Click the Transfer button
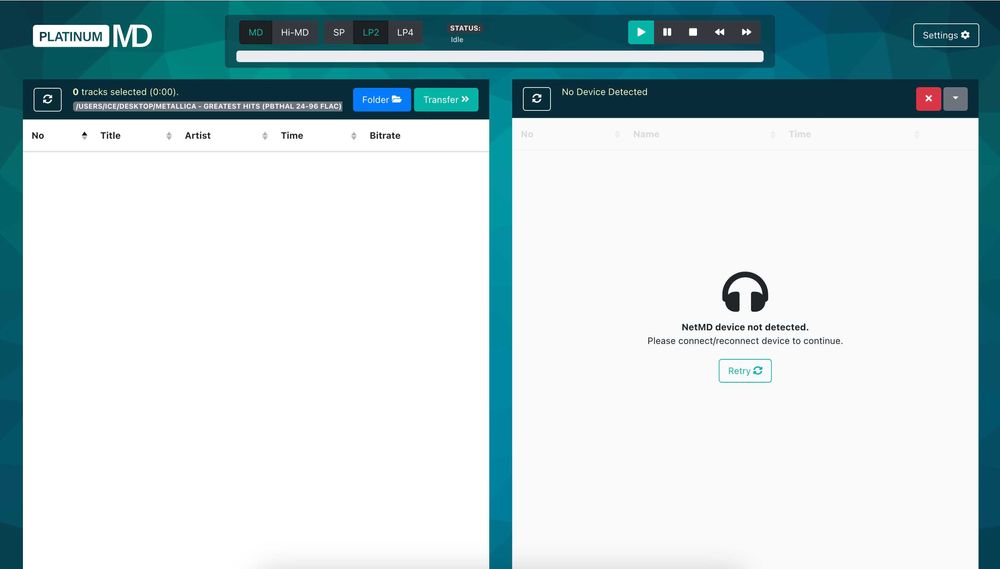 click(446, 100)
